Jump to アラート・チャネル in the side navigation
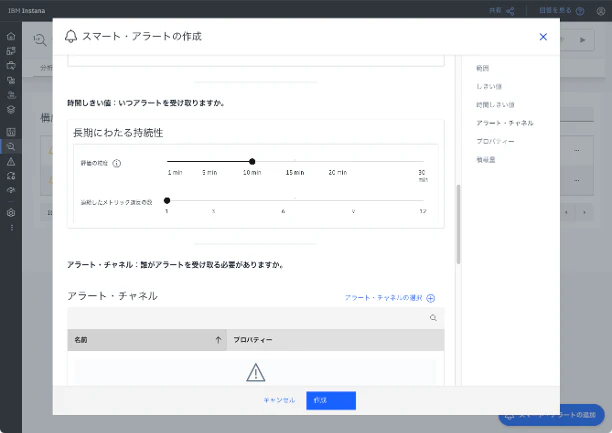The width and height of the screenshot is (612, 433). coord(505,123)
